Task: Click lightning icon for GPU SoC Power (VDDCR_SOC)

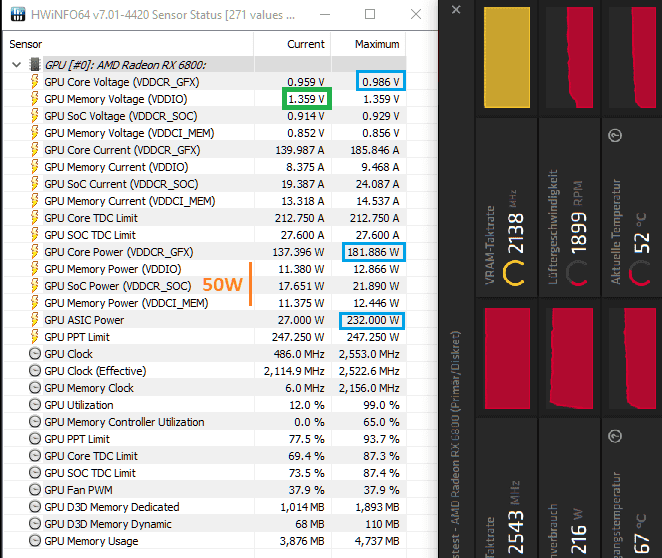Action: pos(35,285)
